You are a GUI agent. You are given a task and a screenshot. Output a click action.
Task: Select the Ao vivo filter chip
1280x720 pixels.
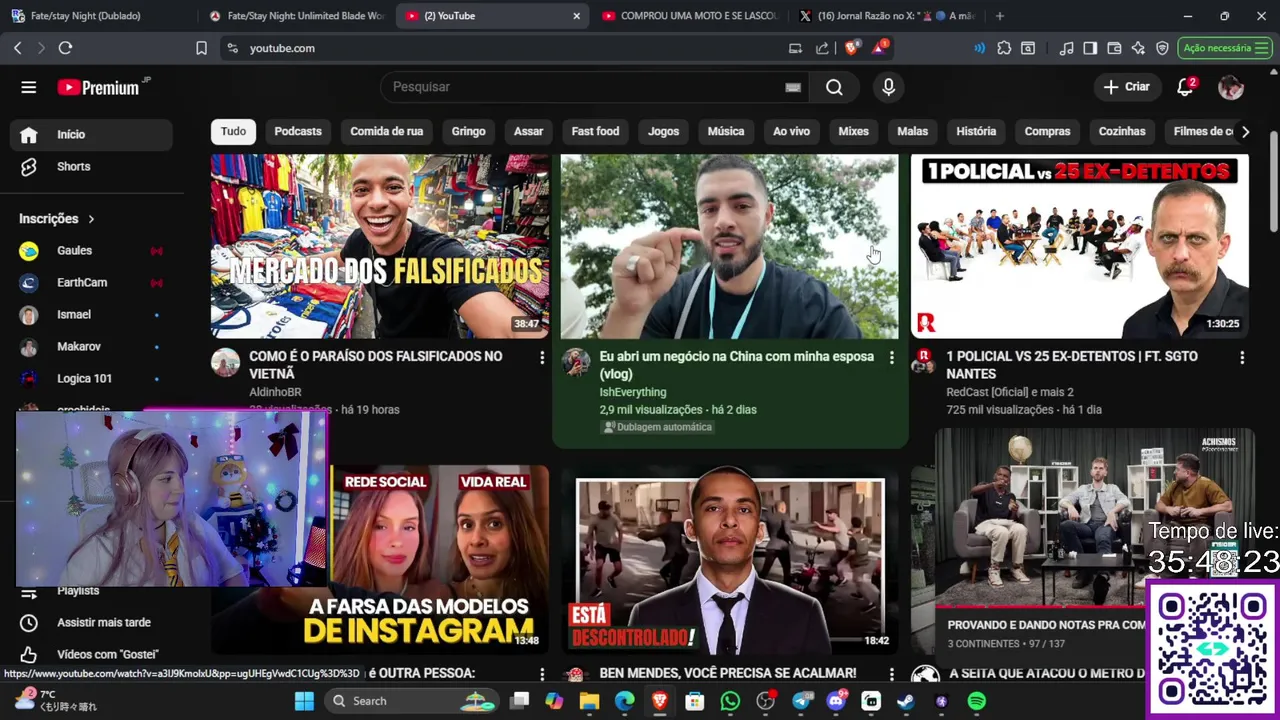[791, 131]
